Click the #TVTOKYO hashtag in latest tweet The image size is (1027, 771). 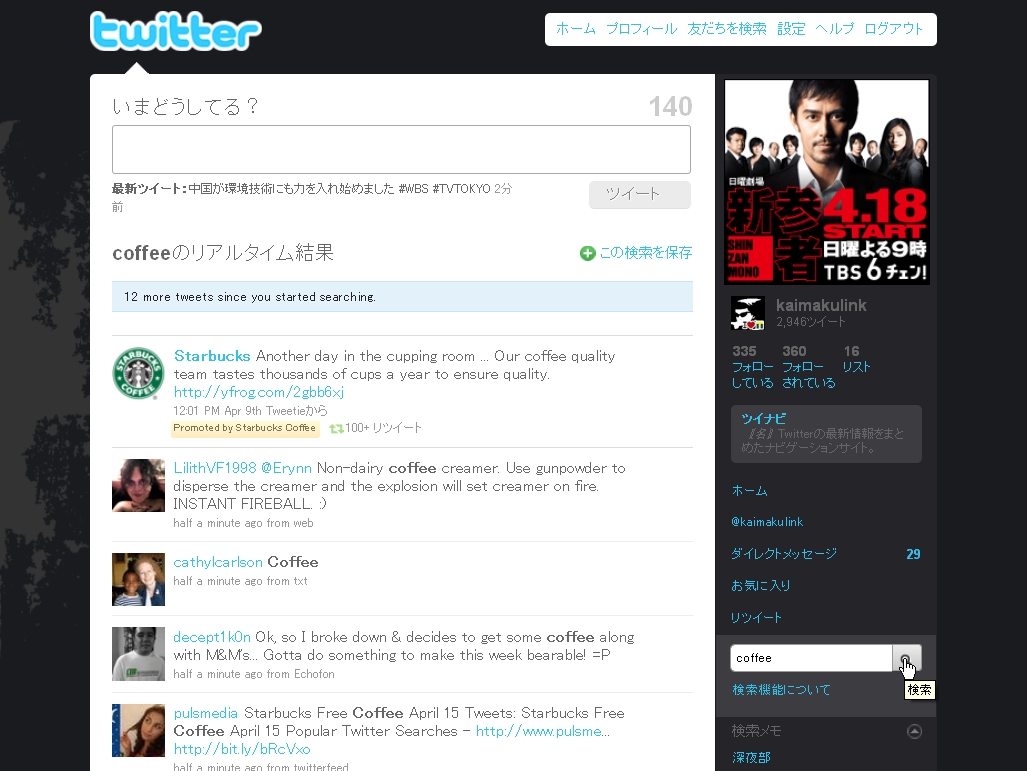pos(461,189)
